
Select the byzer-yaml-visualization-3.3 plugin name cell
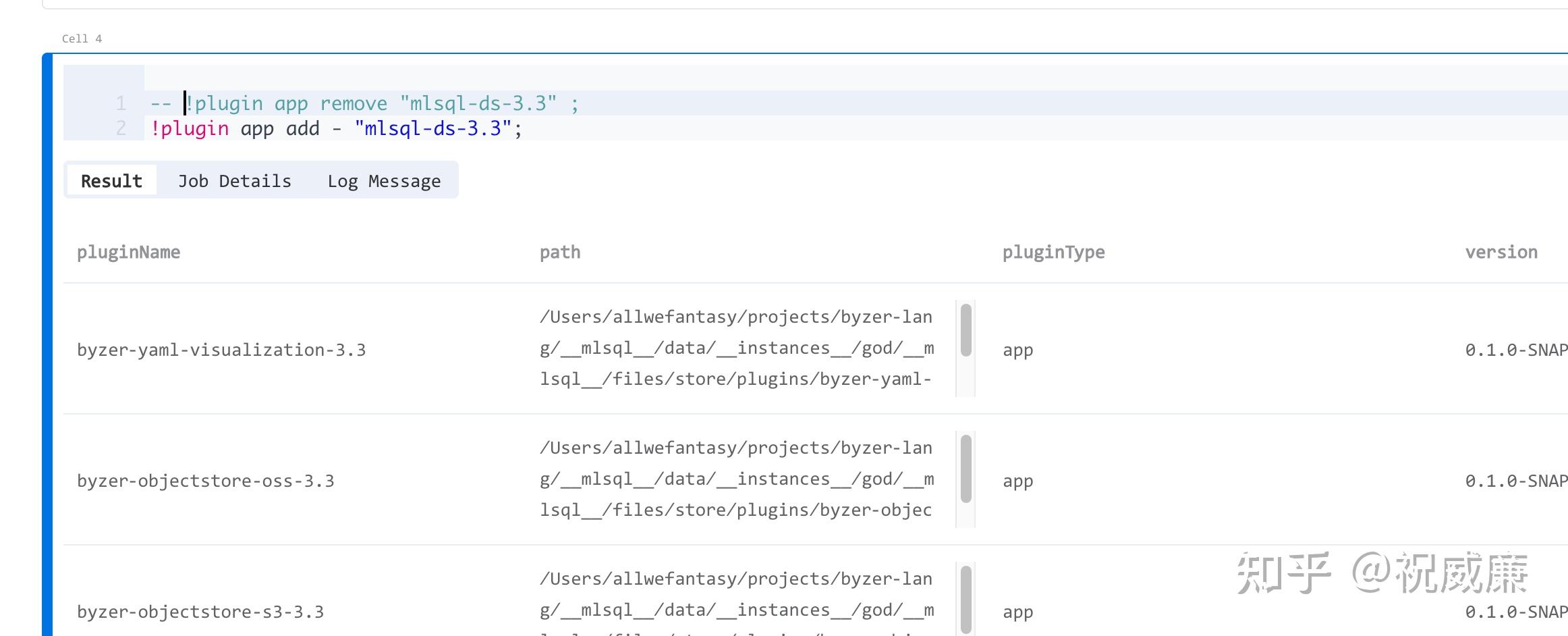(x=221, y=350)
